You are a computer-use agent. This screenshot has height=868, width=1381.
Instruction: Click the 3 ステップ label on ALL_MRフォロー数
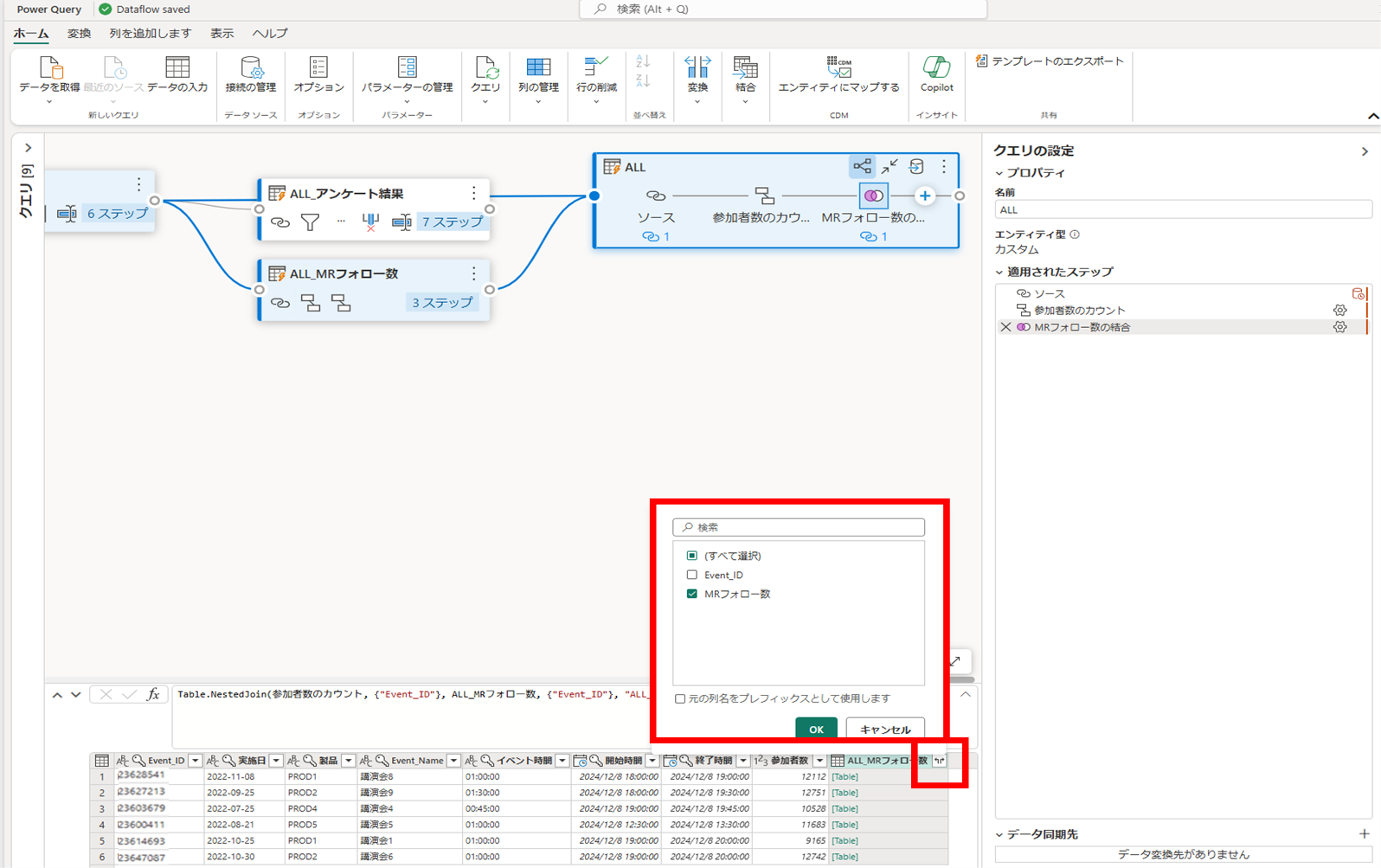(442, 303)
